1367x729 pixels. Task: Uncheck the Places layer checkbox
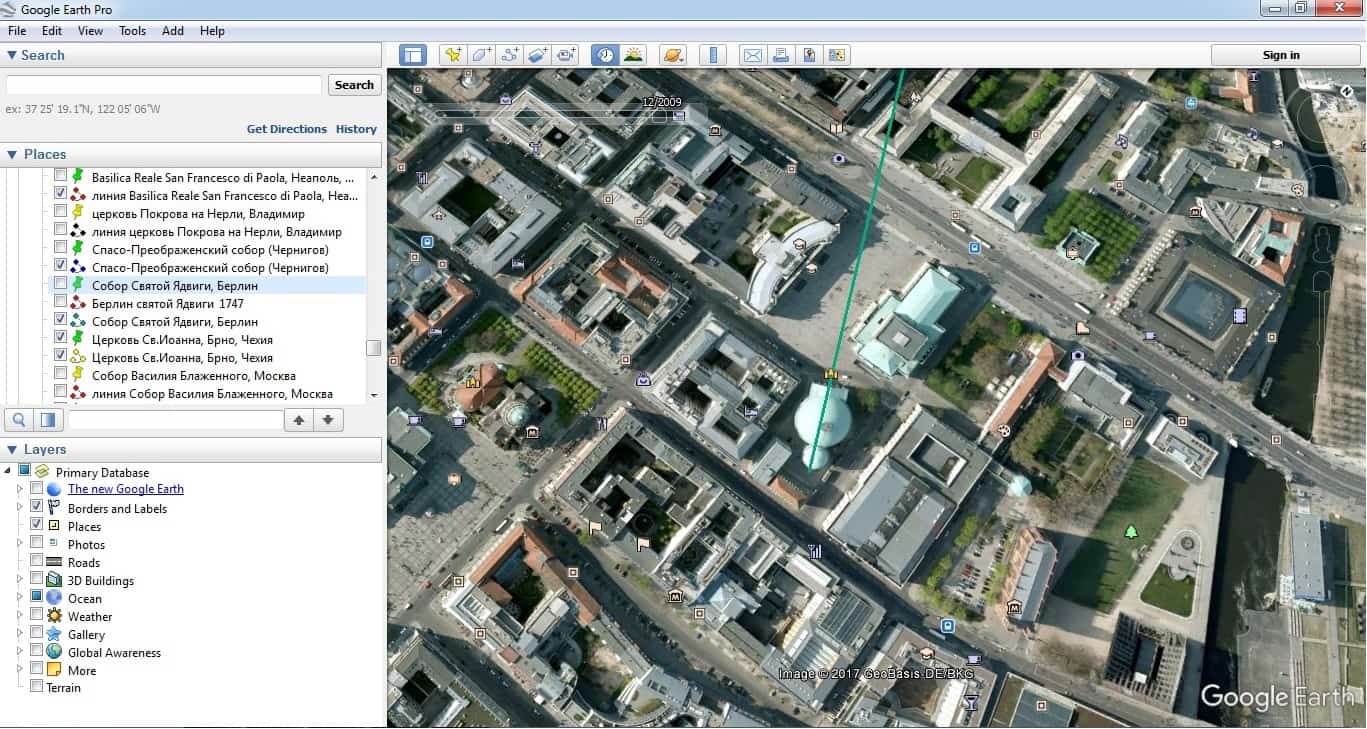click(36, 526)
